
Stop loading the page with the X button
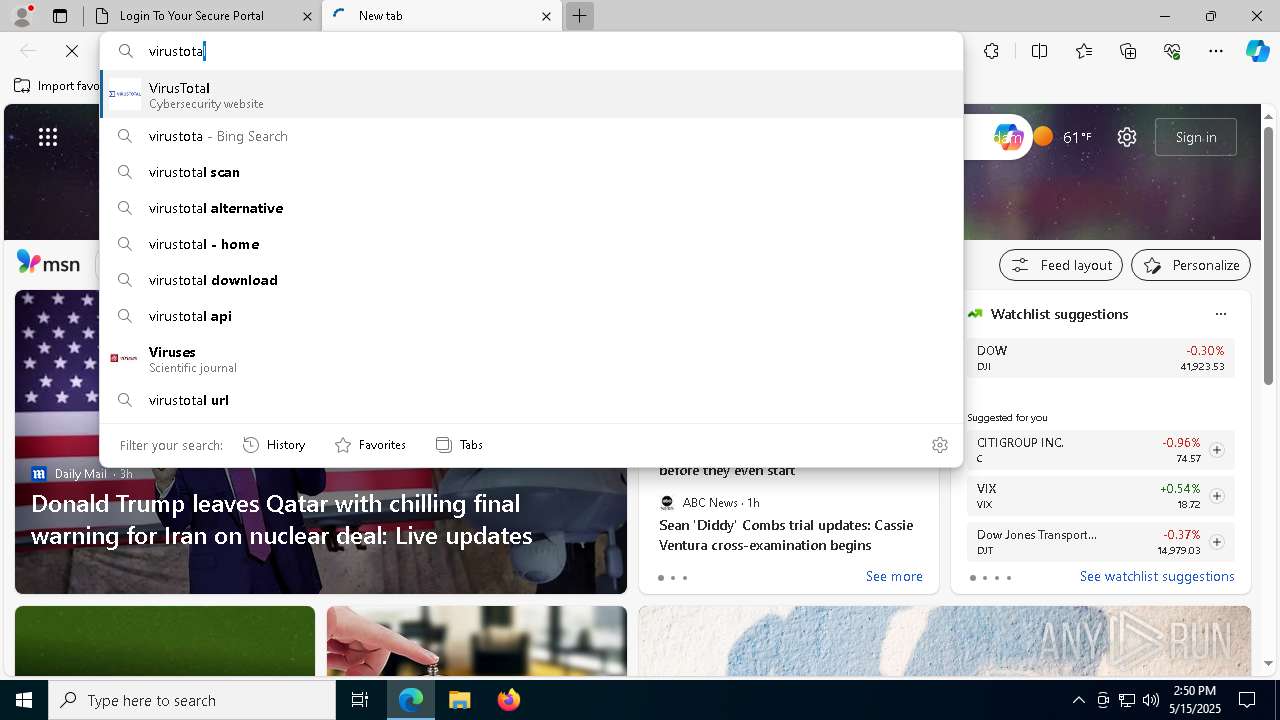(x=72, y=51)
